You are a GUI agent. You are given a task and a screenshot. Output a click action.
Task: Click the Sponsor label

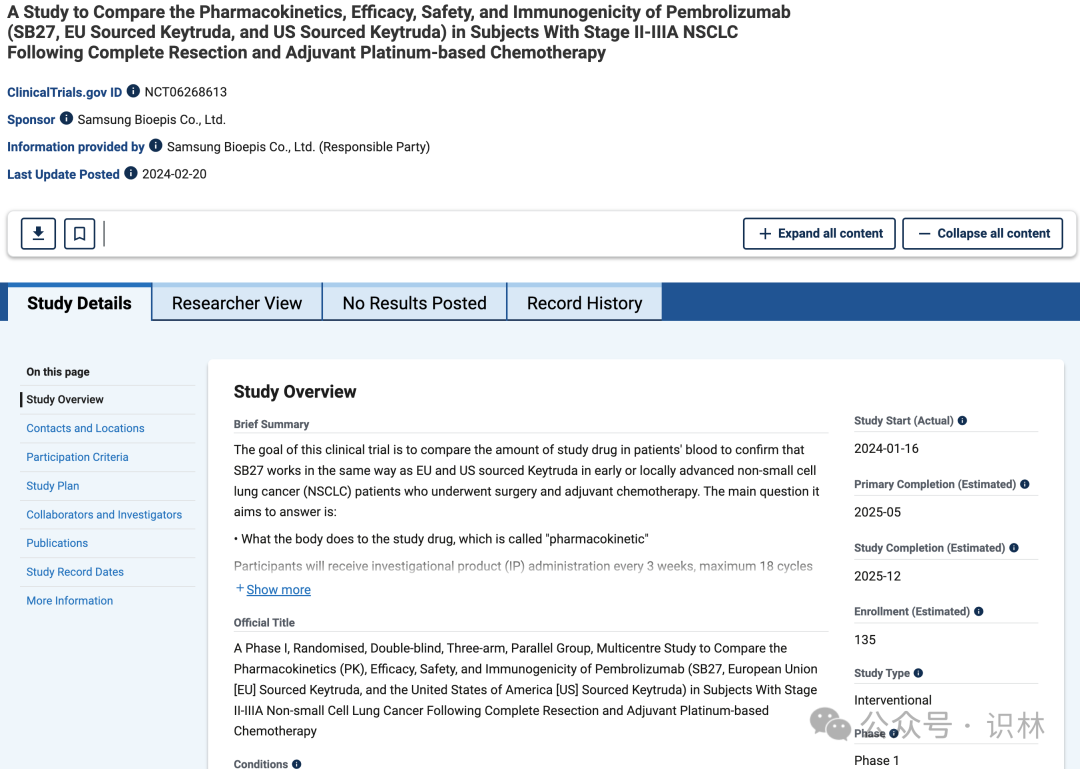pyautogui.click(x=31, y=120)
